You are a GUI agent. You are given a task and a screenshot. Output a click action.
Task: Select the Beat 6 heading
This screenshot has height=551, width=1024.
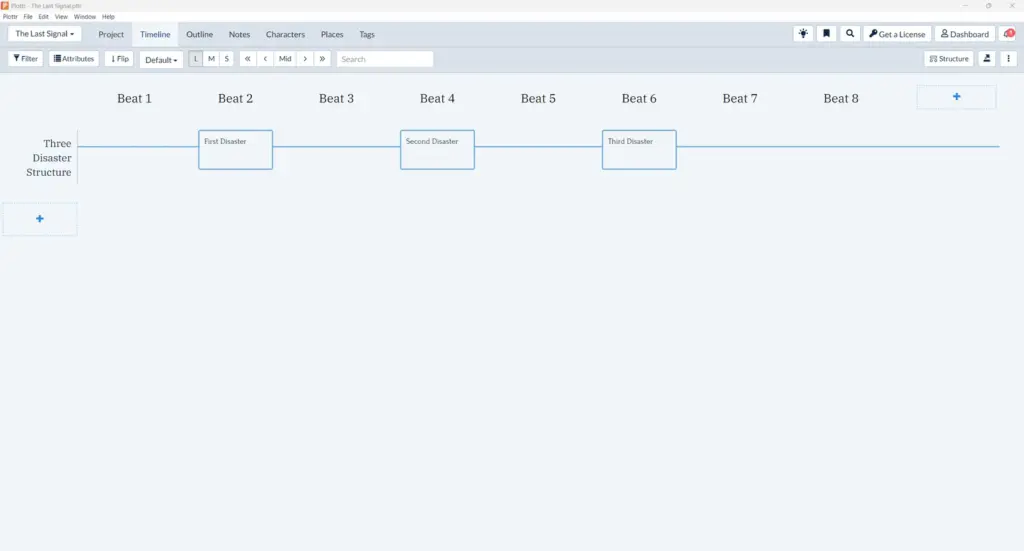639,99
